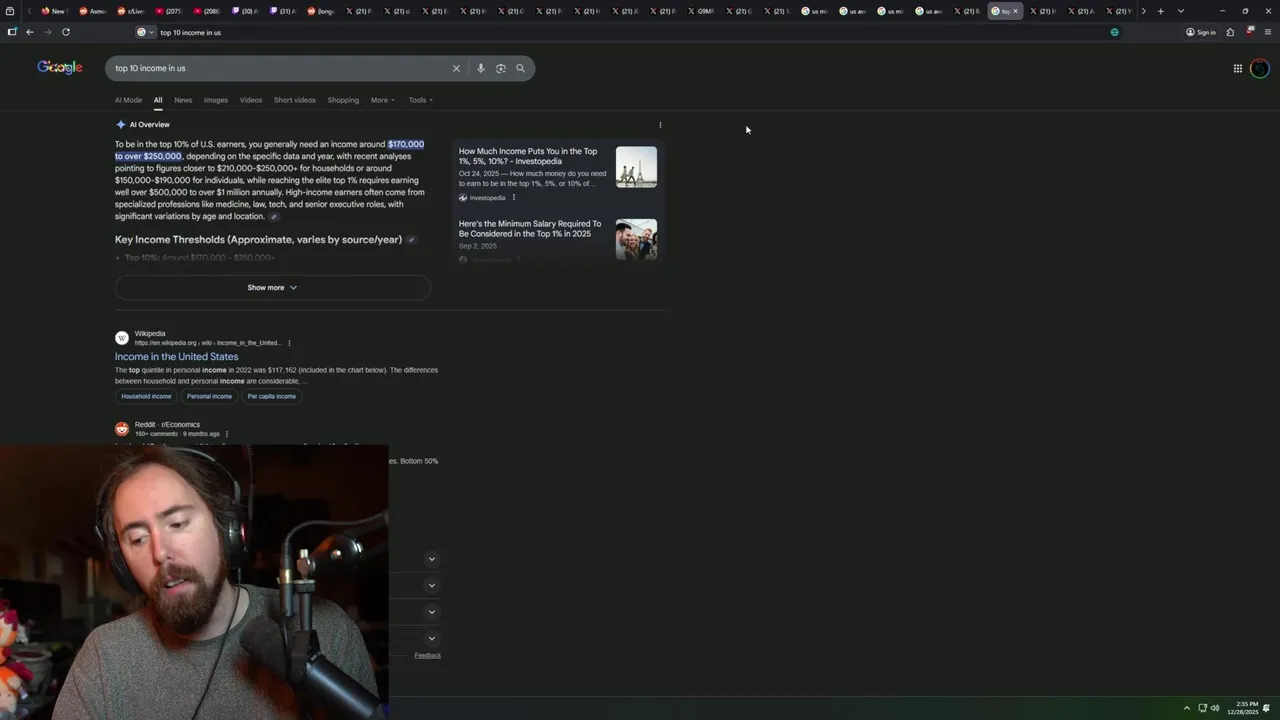
Task: Open Google Lens image search
Action: coord(501,68)
